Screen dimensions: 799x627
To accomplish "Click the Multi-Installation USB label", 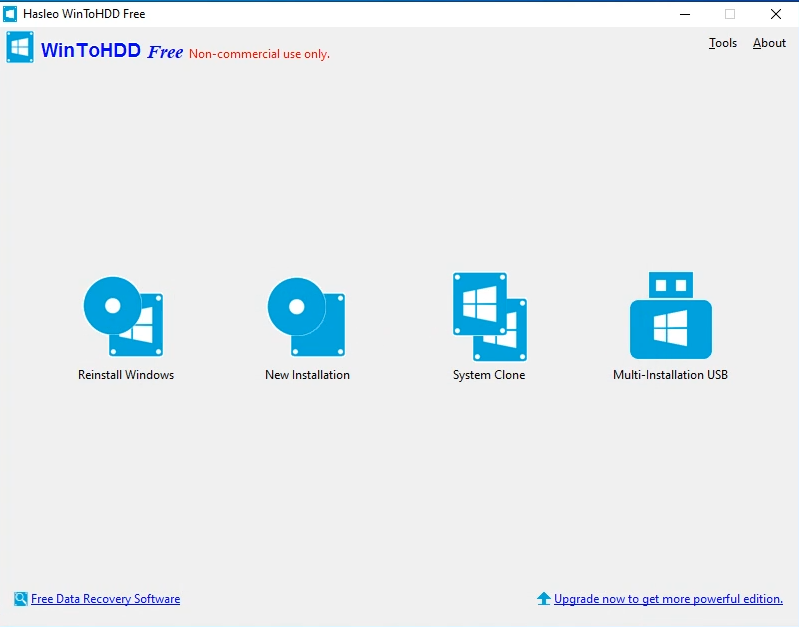I will click(671, 375).
